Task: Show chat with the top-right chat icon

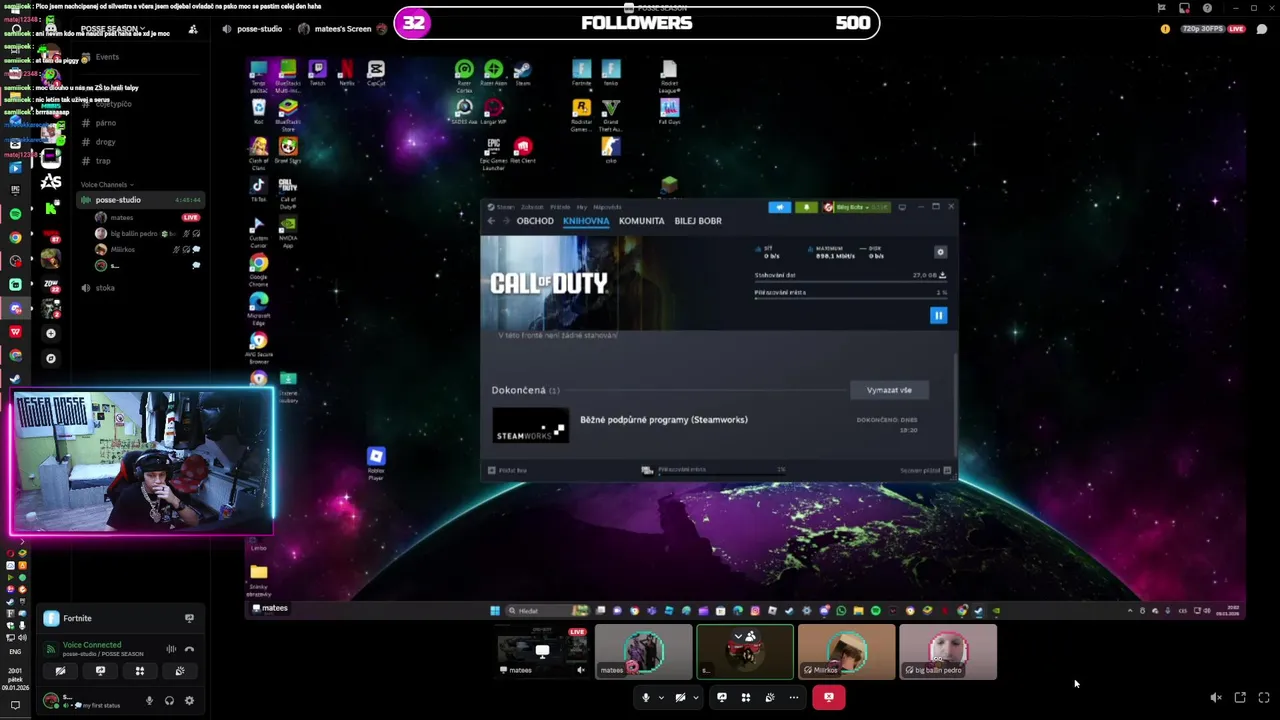Action: [1262, 29]
